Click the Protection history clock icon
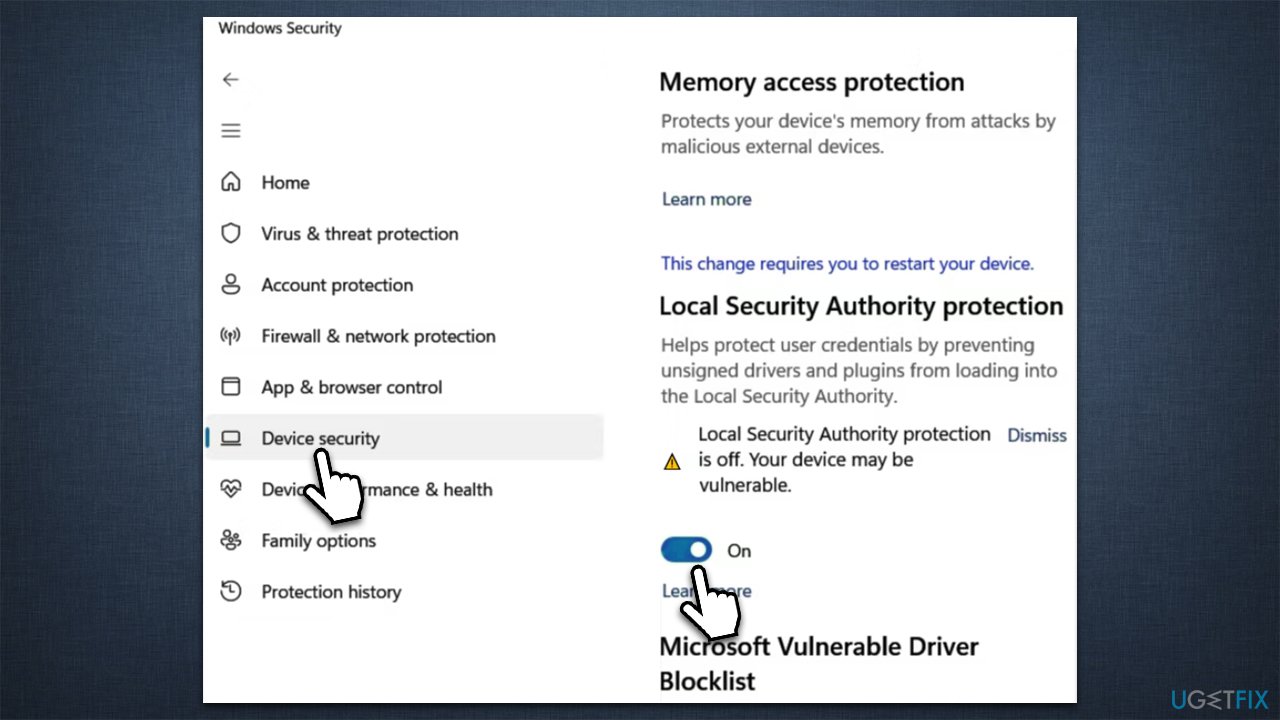The width and height of the screenshot is (1280, 720). [231, 592]
